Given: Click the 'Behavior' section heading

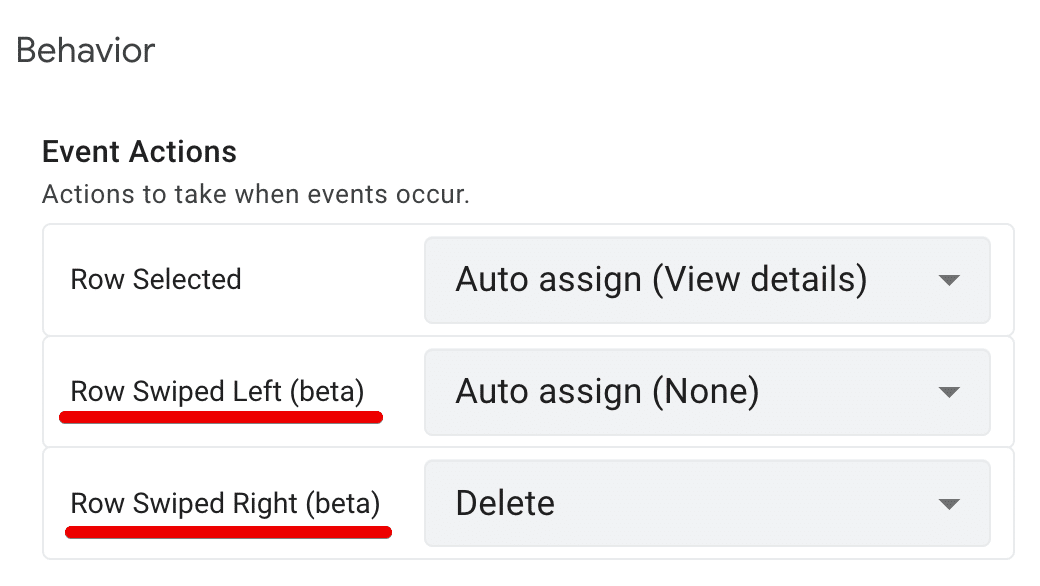Looking at the screenshot, I should coord(86,50).
